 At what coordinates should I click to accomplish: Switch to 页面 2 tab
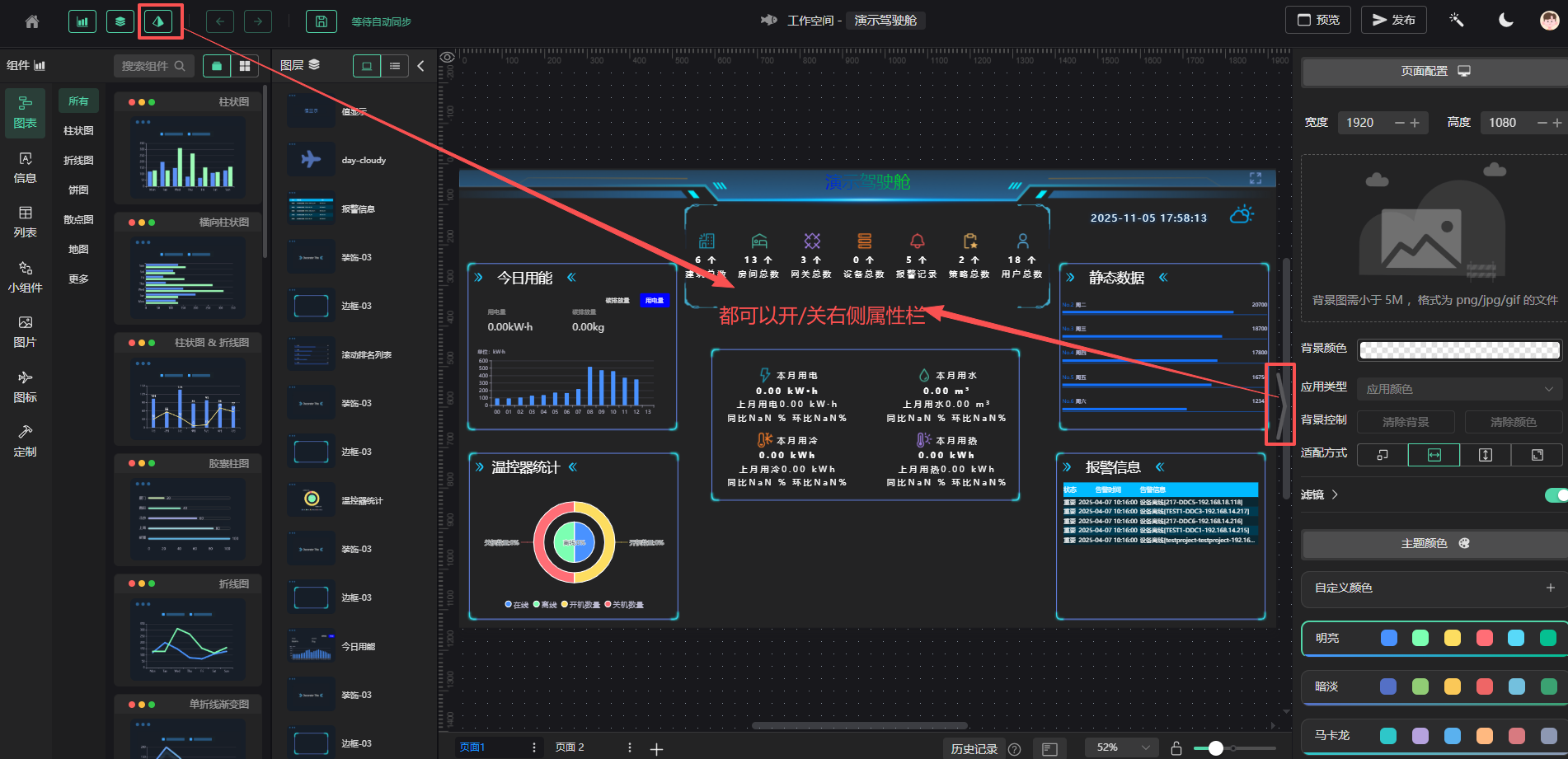click(570, 747)
